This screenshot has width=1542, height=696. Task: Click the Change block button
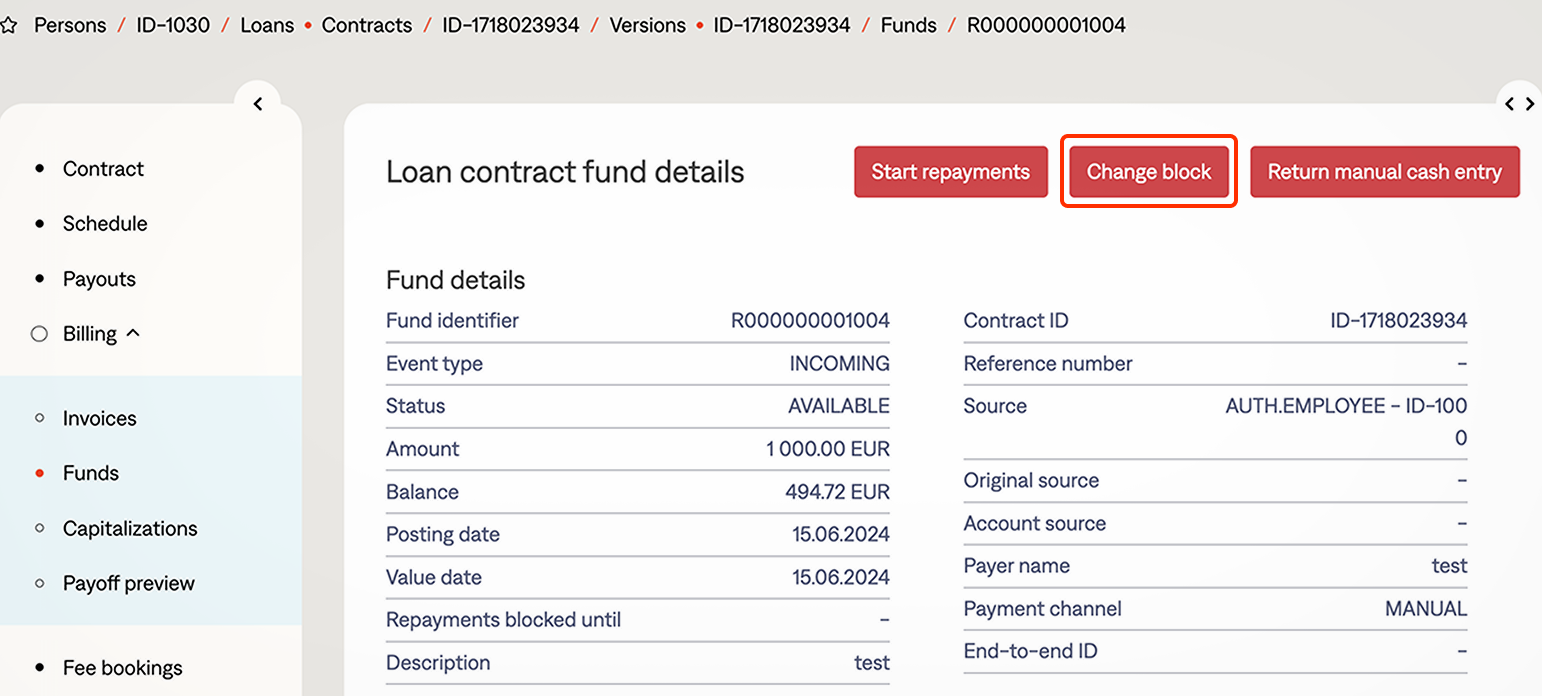point(1149,172)
